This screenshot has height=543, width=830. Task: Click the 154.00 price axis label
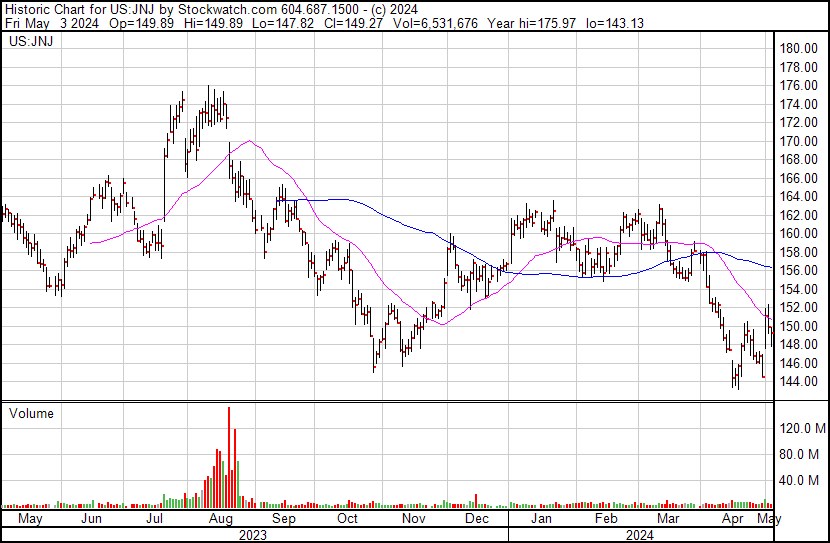click(x=799, y=289)
